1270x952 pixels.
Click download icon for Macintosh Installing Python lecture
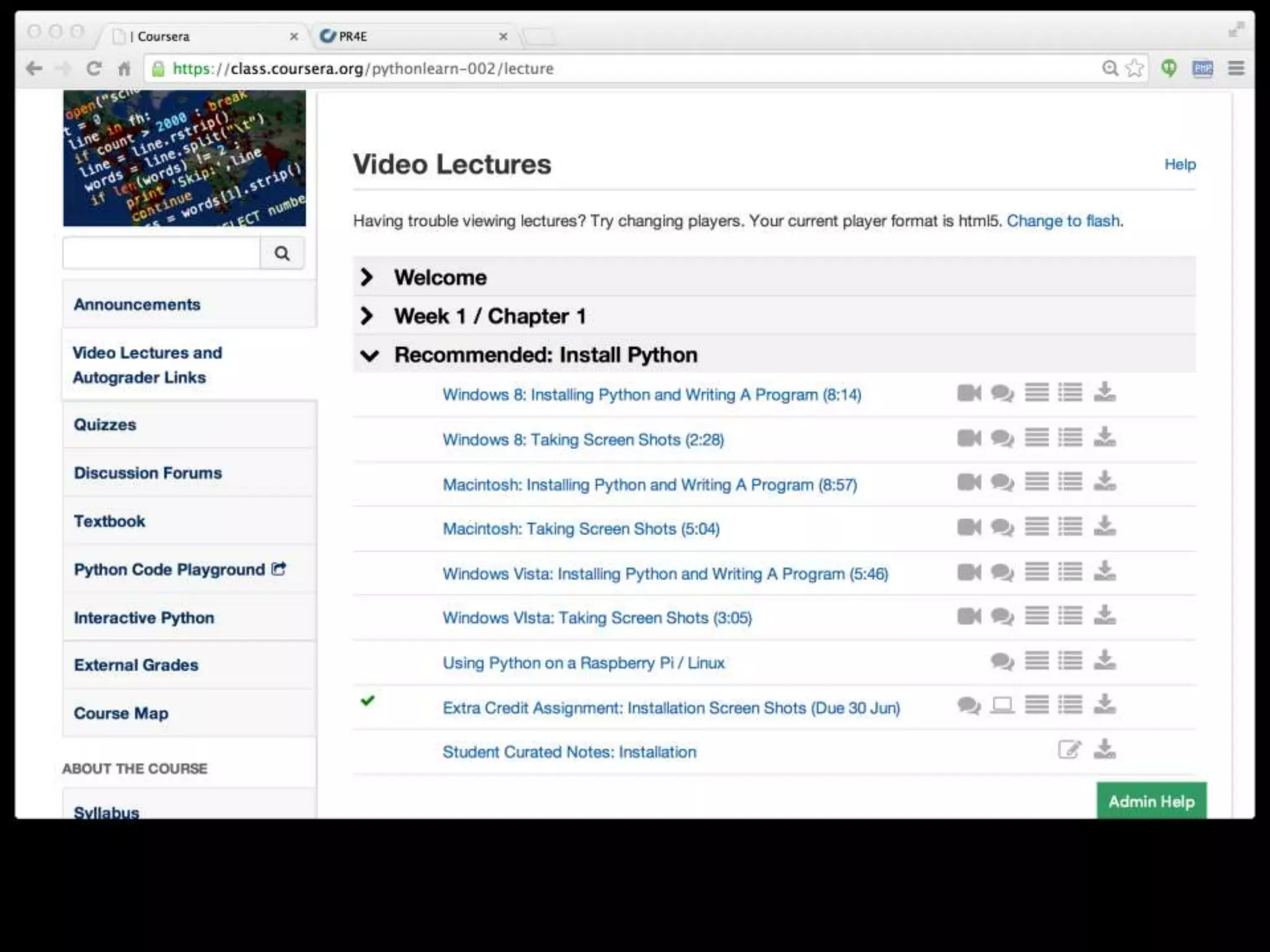(1104, 482)
